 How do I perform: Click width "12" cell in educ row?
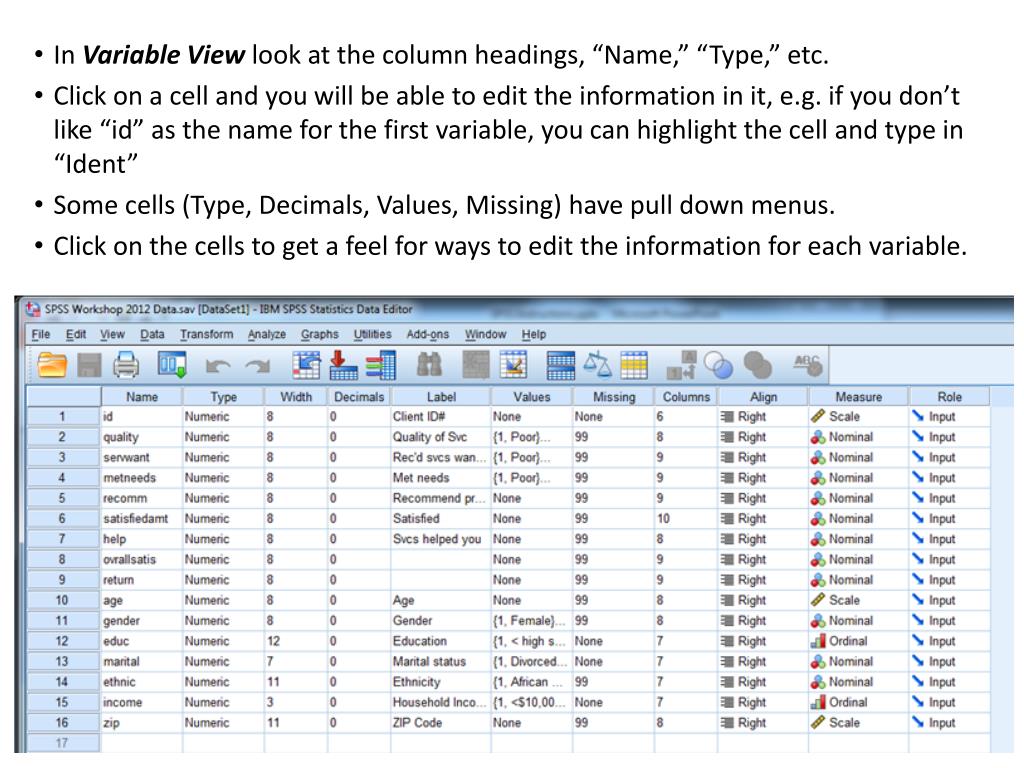pos(296,641)
